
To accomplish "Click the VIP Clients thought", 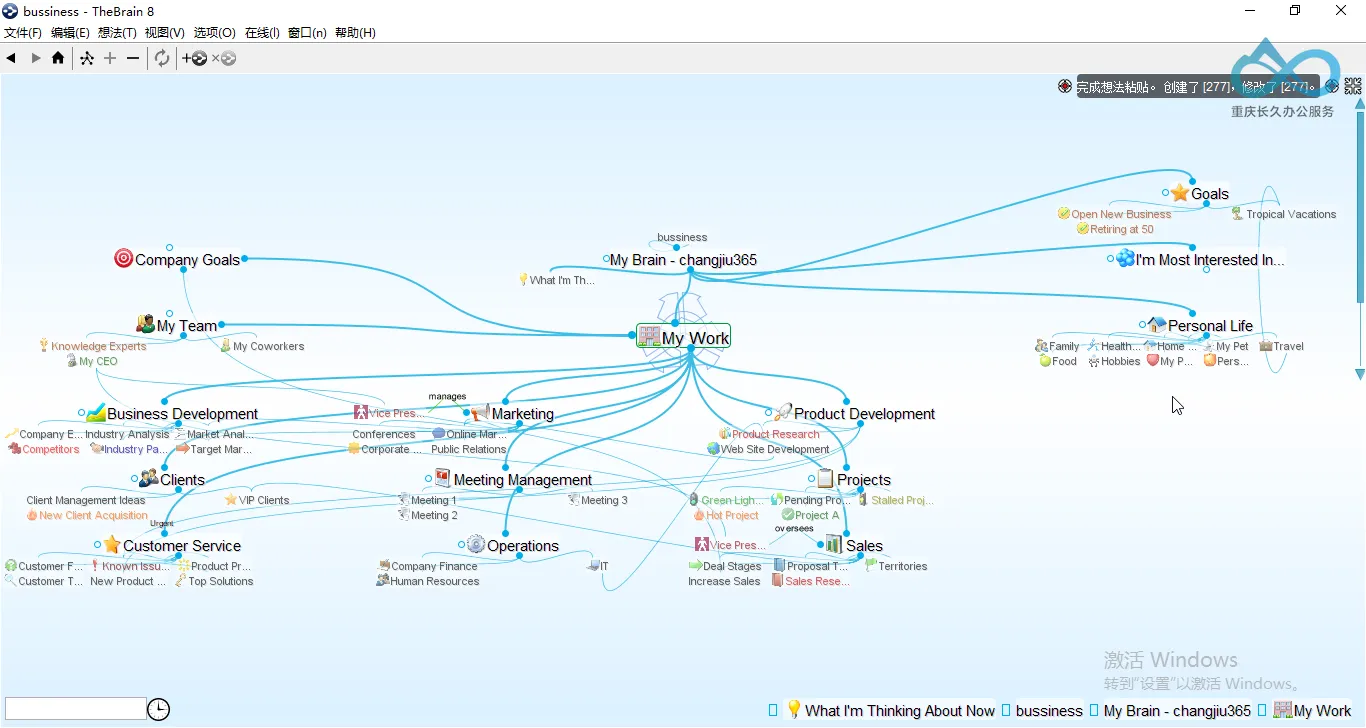I will [x=257, y=500].
